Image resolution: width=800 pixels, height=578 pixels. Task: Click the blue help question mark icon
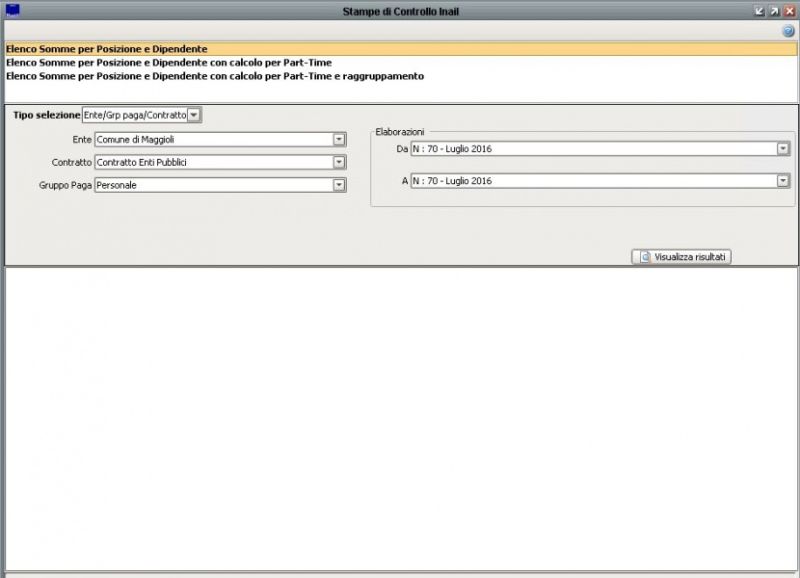pos(788,31)
